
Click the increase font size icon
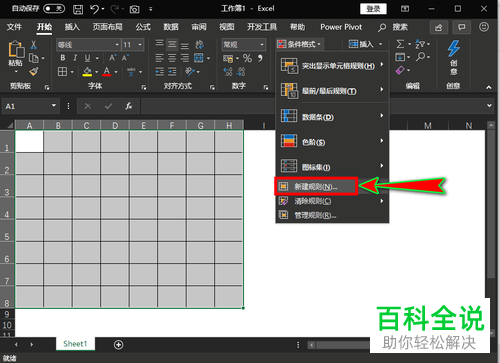(113, 58)
